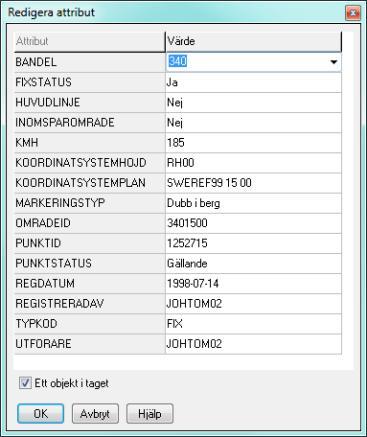367x437 pixels.
Task: Open the BANDEL value dropdown arrow
Action: pyautogui.click(x=333, y=62)
